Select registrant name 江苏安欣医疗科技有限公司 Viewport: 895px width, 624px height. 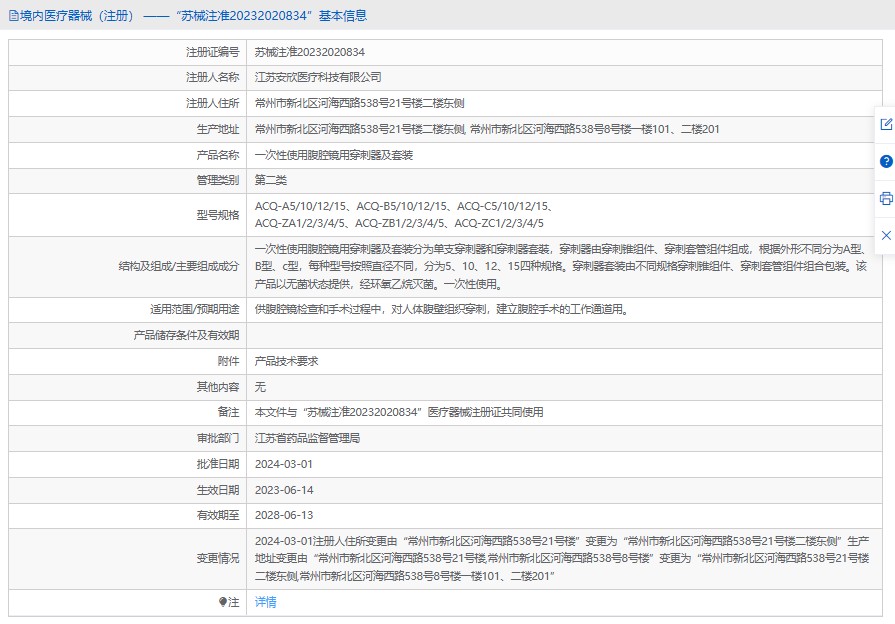(x=318, y=77)
